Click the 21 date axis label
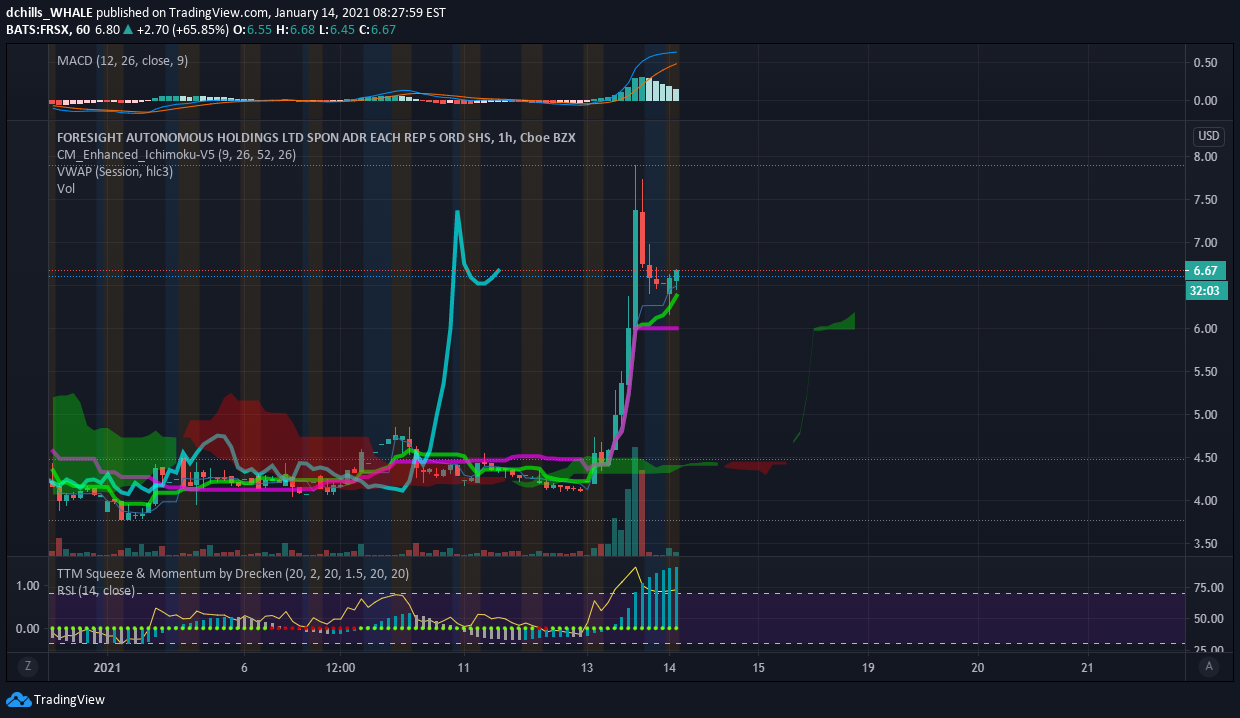The height and width of the screenshot is (718, 1240). pos(1088,667)
